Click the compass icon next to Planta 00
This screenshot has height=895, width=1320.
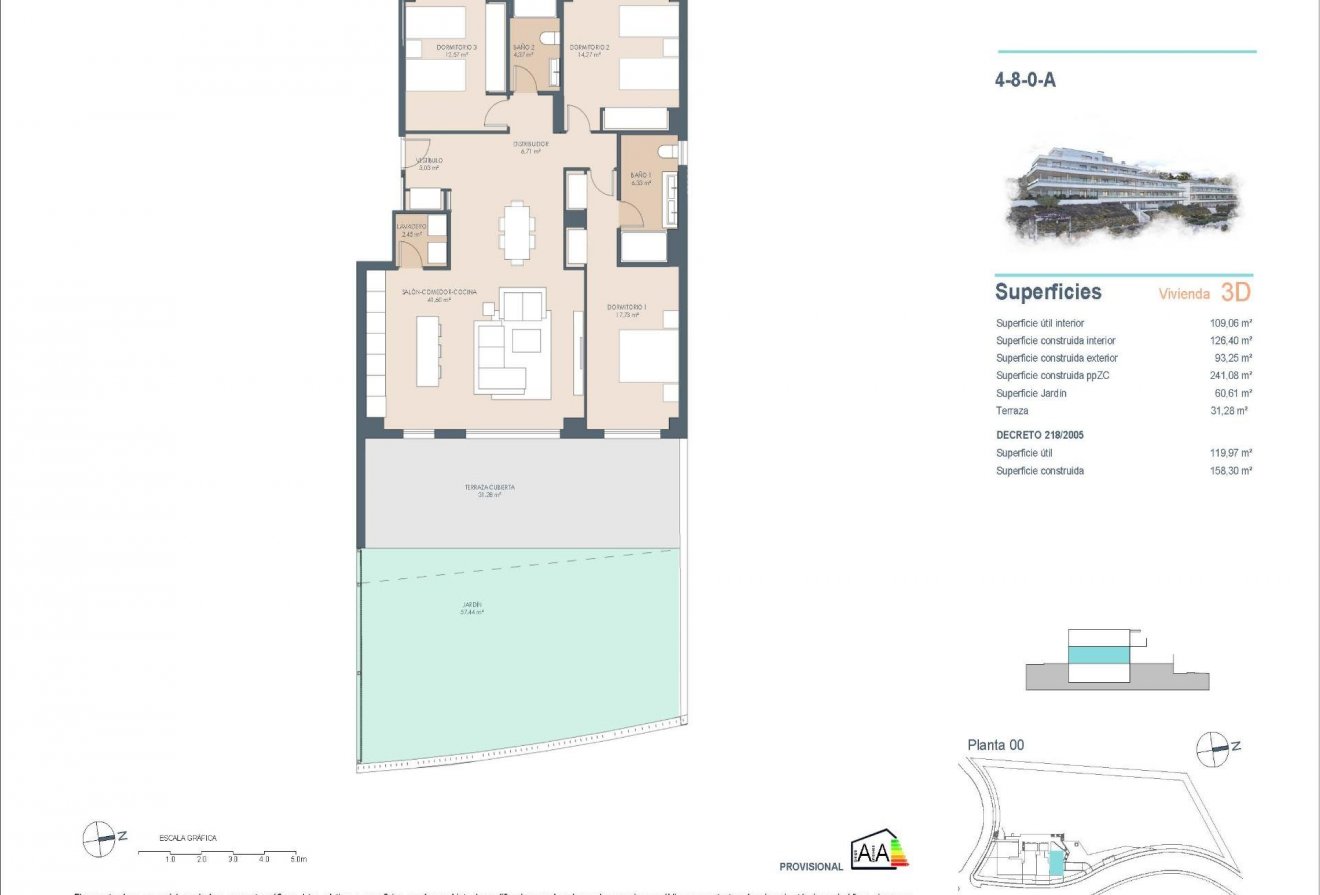(1216, 745)
